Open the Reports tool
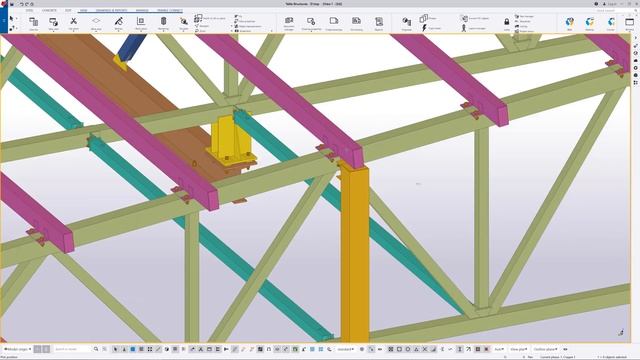640x360 pixels. click(379, 23)
